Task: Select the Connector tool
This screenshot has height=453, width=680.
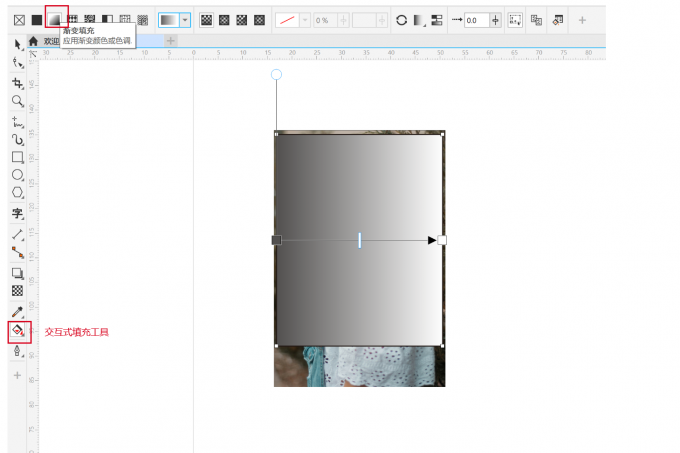Action: coord(17,252)
